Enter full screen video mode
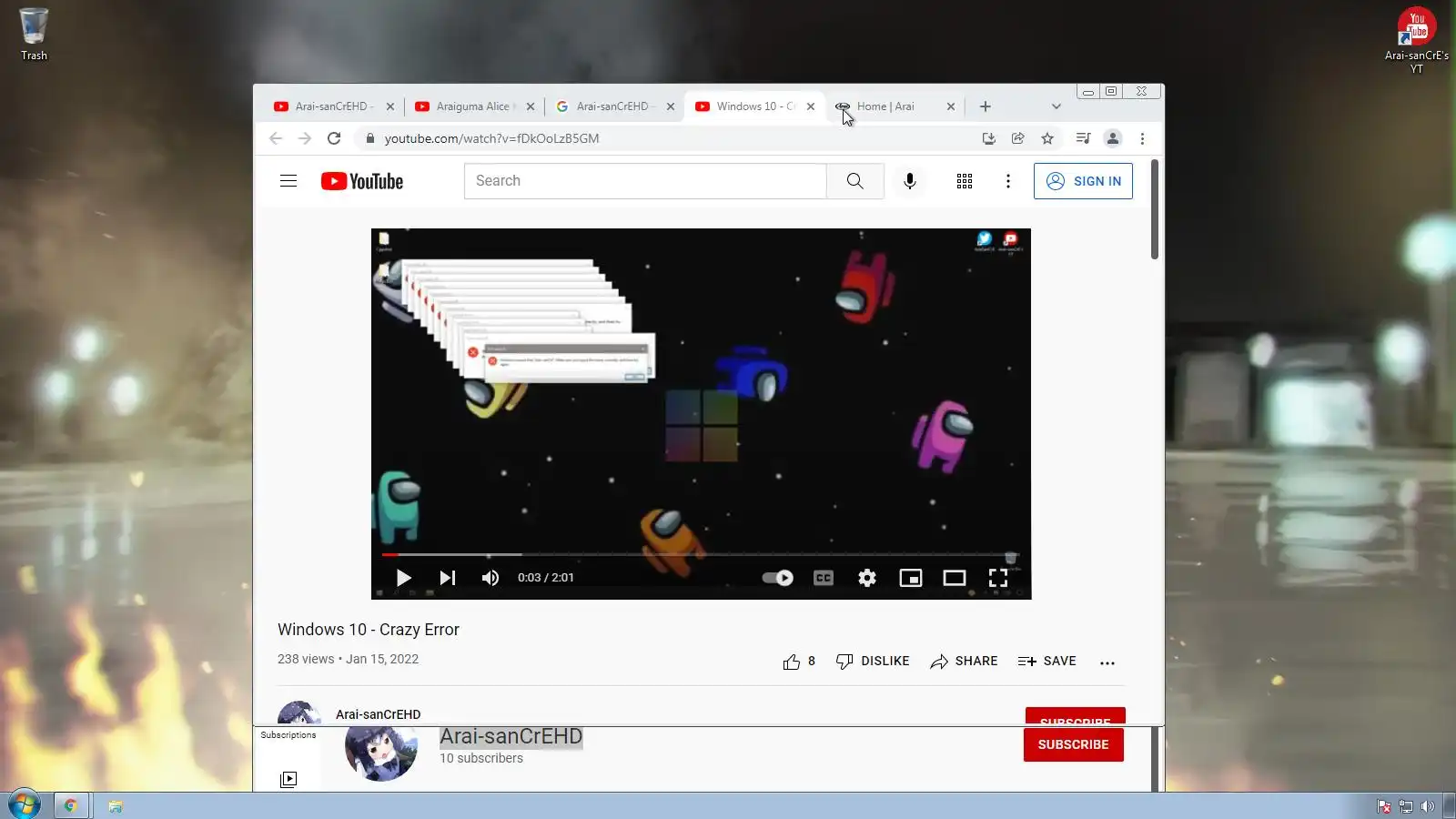This screenshot has width=1456, height=819. click(998, 578)
